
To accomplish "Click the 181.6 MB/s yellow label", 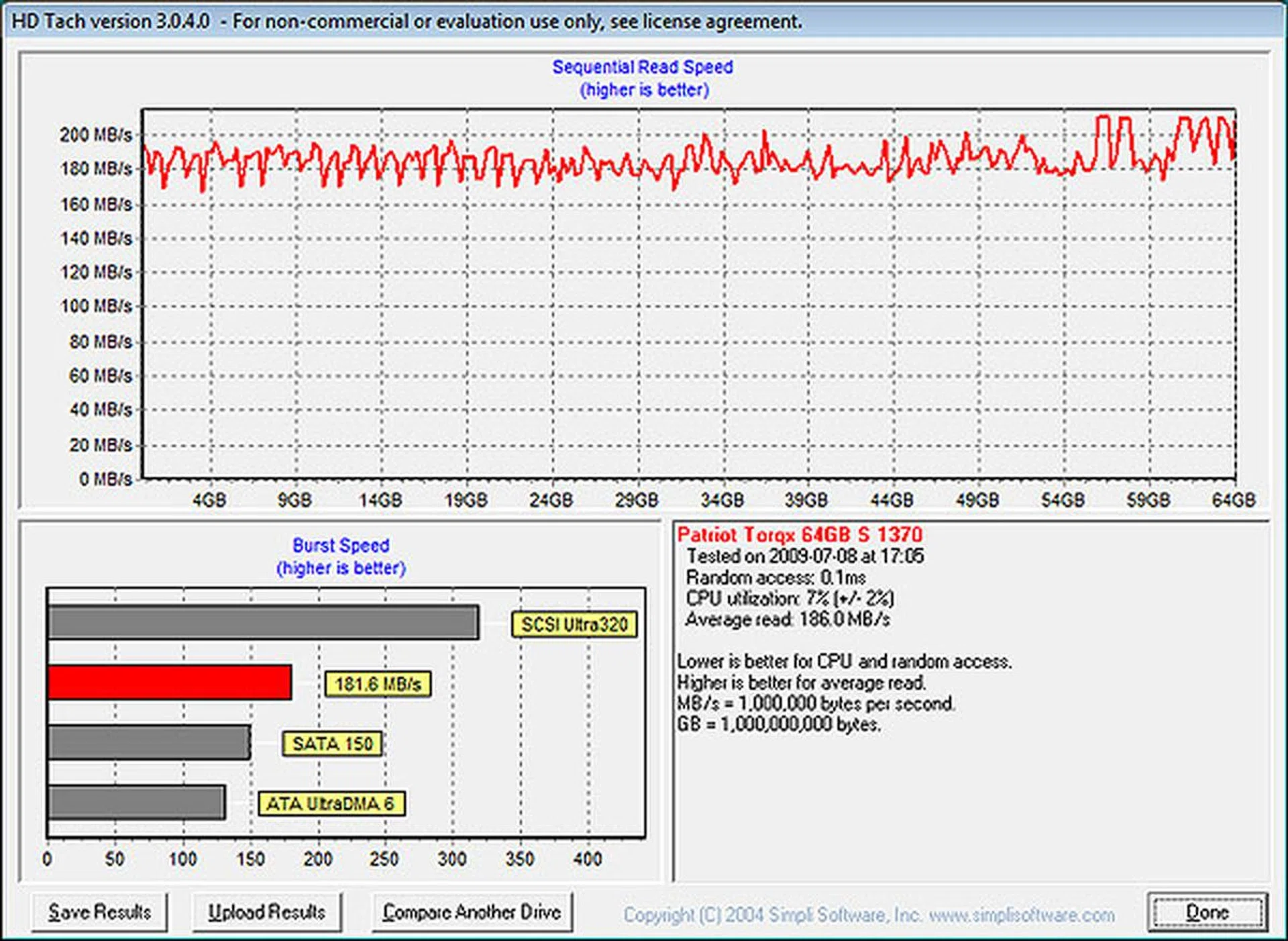I will click(x=378, y=684).
